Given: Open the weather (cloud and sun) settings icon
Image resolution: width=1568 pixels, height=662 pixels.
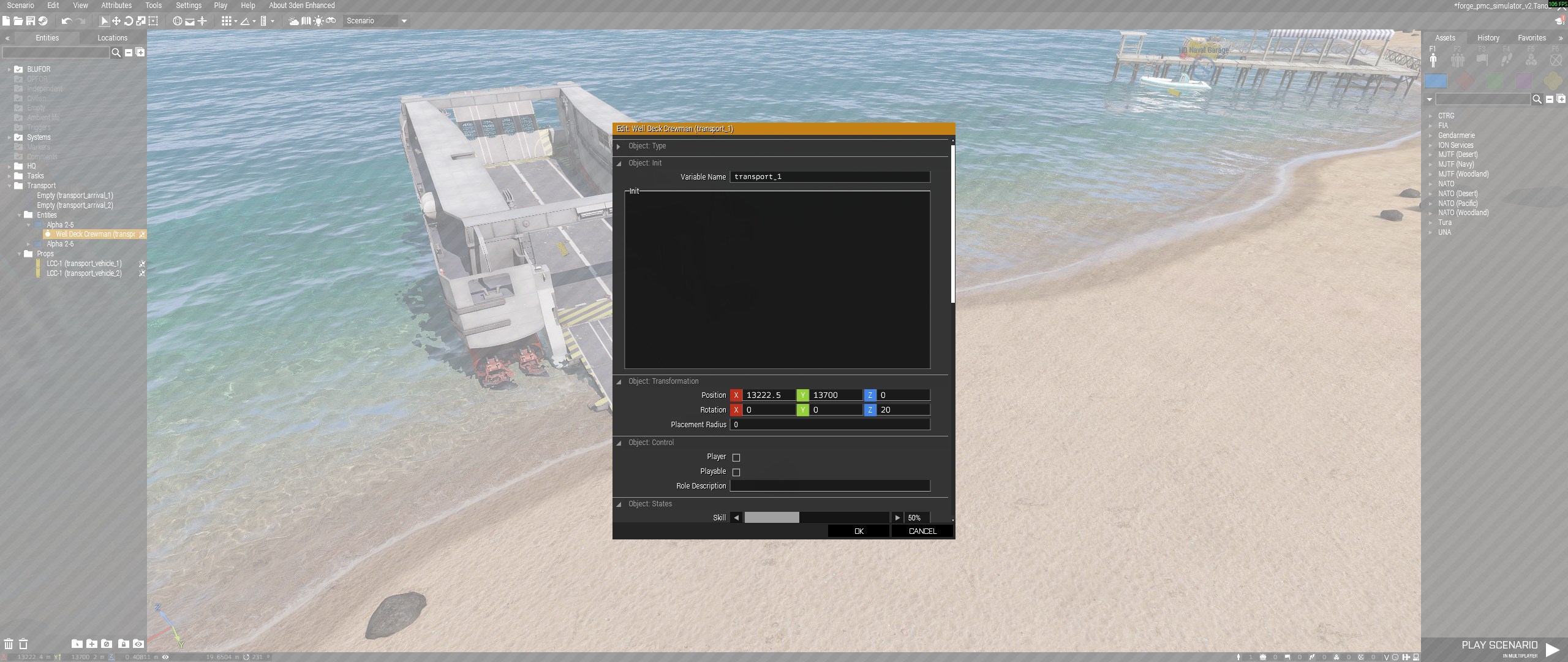Looking at the screenshot, I should (x=294, y=21).
